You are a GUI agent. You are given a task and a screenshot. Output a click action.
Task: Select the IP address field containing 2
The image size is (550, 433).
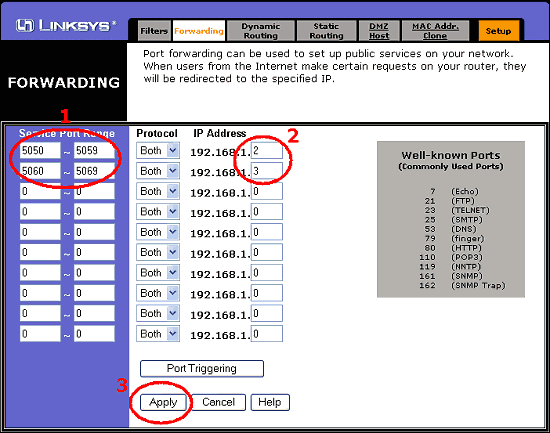point(267,151)
